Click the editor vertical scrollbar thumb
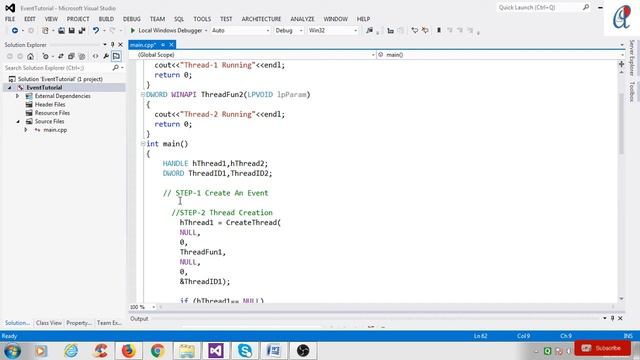Image resolution: width=640 pixels, height=360 pixels. tap(621, 124)
